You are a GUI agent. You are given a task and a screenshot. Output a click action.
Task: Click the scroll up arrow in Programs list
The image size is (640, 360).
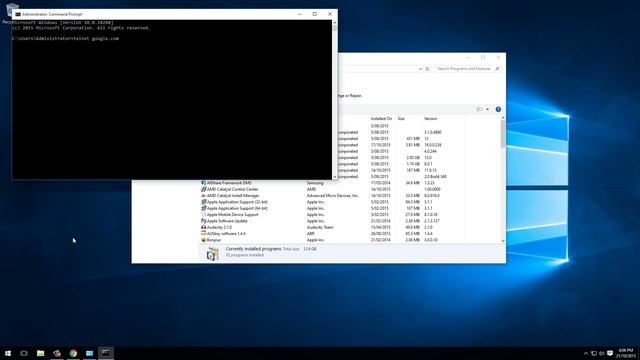(x=503, y=118)
